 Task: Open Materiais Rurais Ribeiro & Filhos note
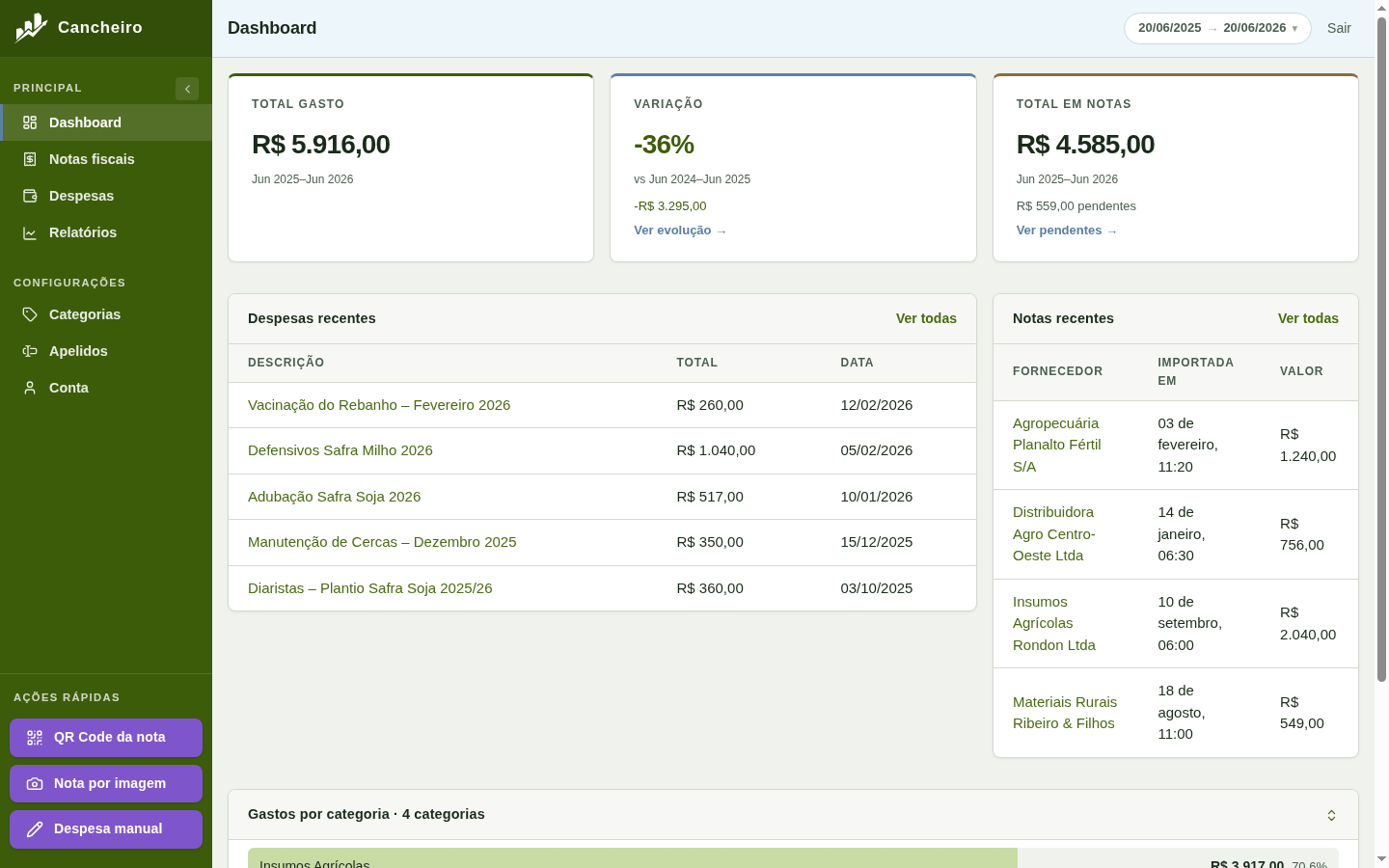click(x=1065, y=713)
